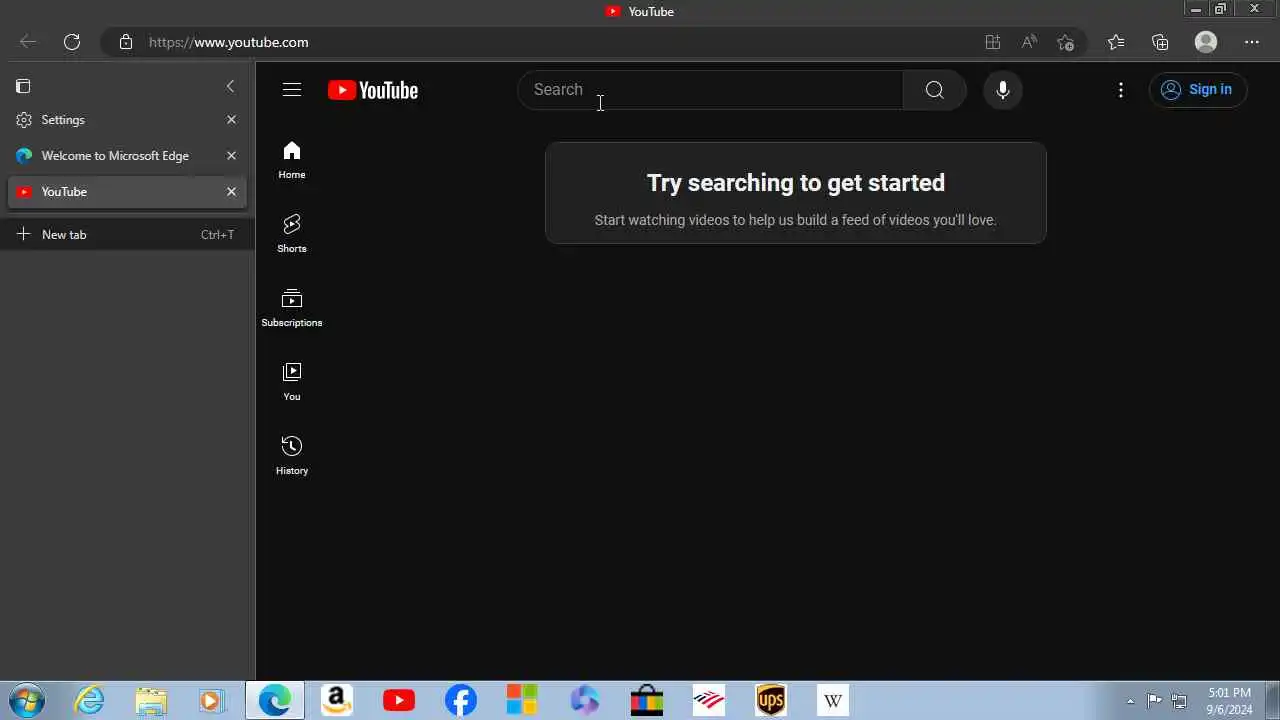Click the Microsoft Edge taskbar icon

click(x=275, y=700)
